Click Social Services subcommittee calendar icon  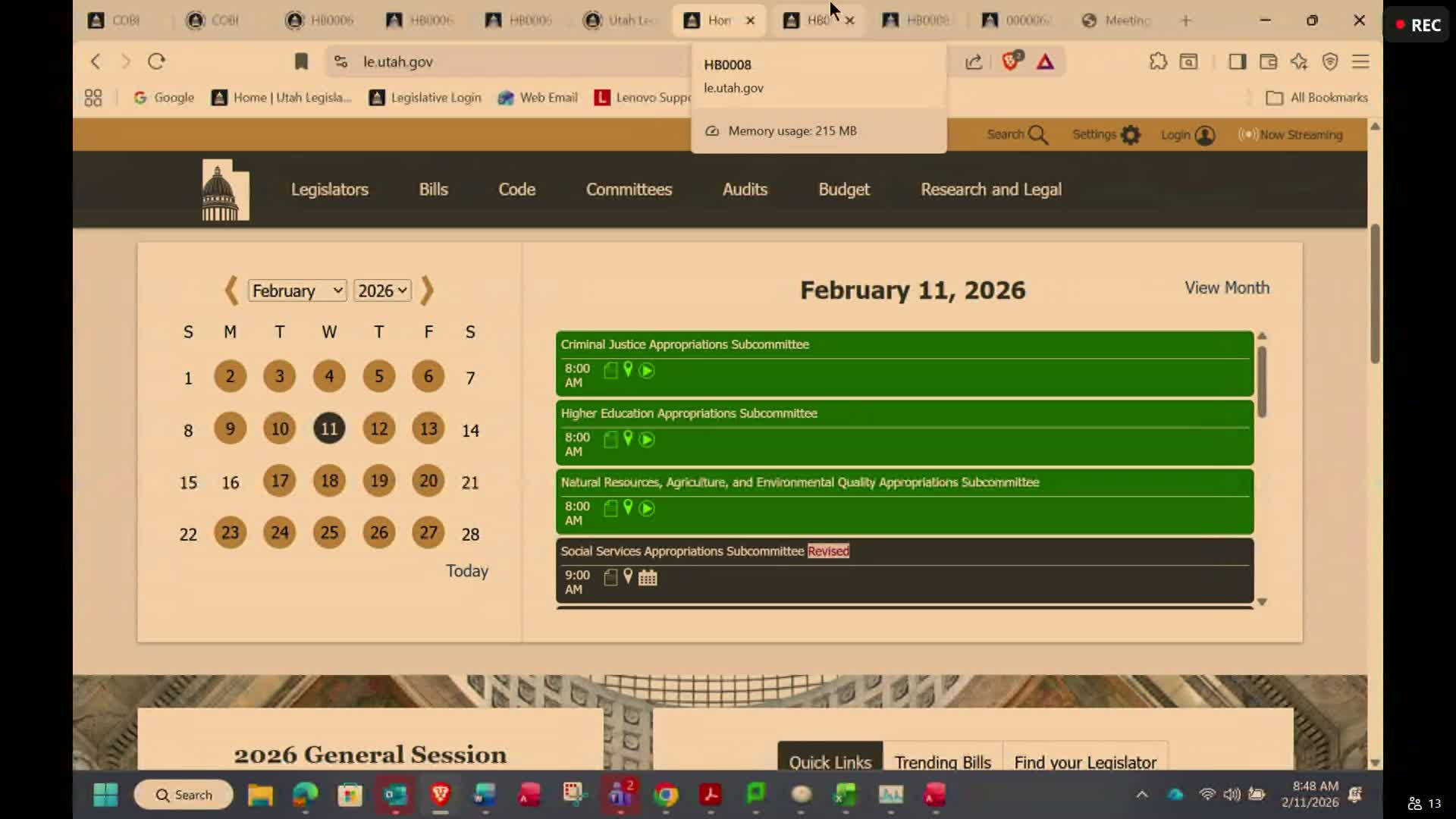647,578
